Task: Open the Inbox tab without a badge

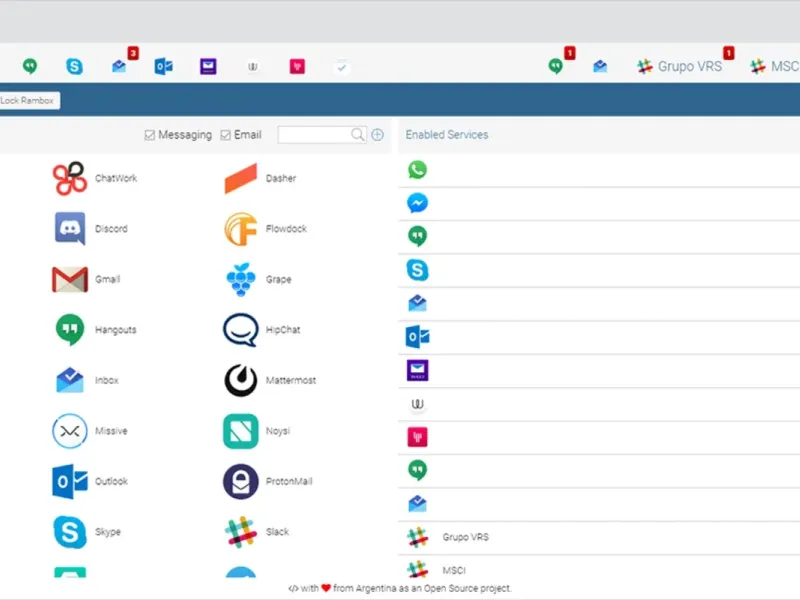Action: click(601, 66)
